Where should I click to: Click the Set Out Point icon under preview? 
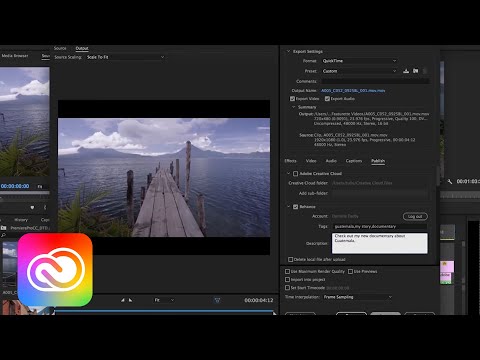(130, 300)
